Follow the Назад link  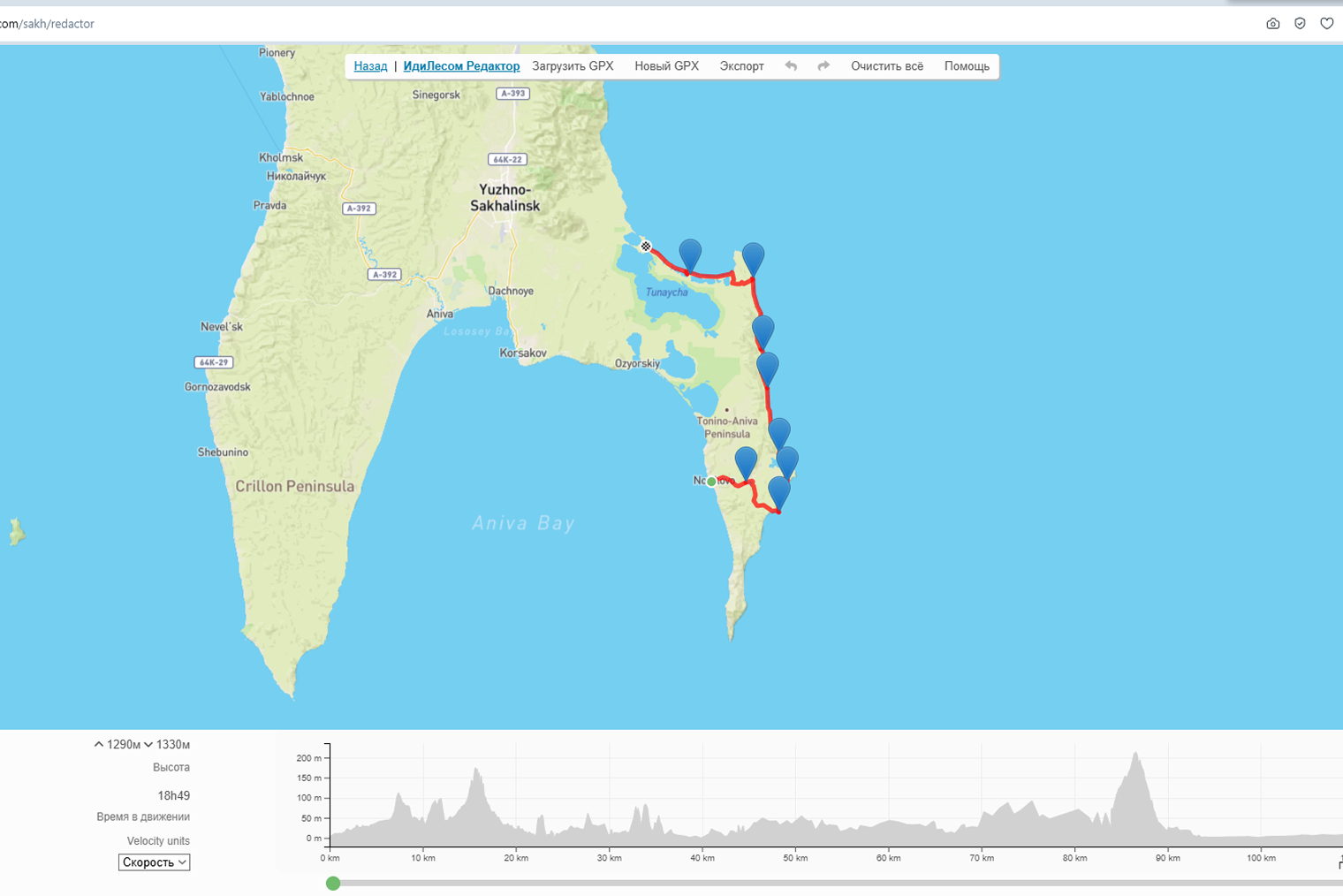[370, 66]
